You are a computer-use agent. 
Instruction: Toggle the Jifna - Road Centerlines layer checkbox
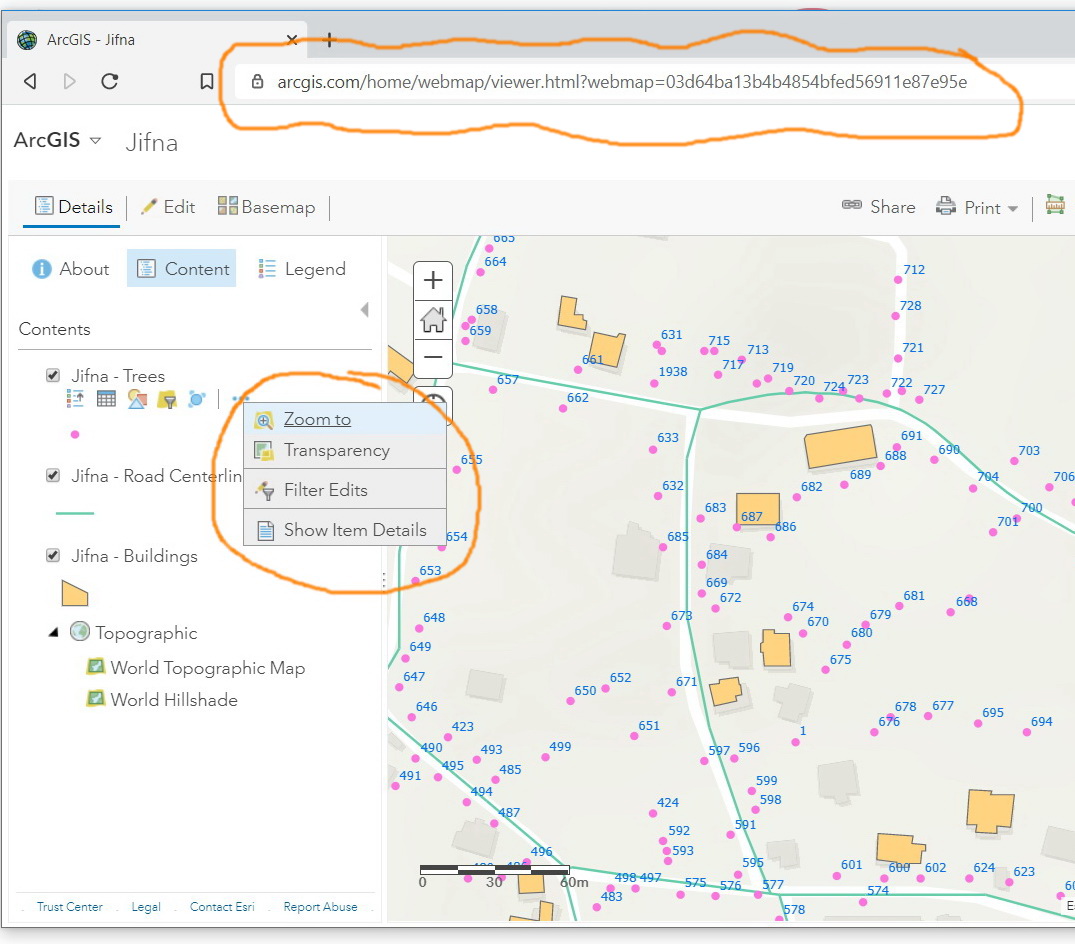[53, 475]
